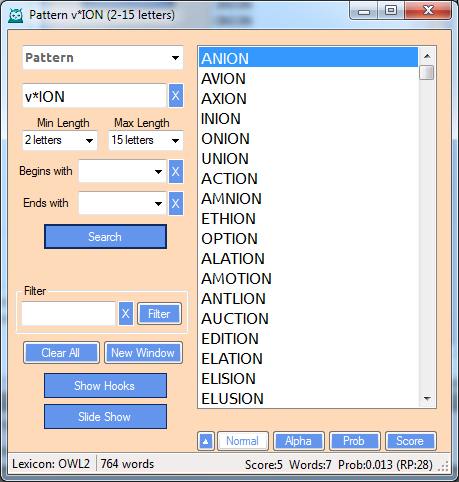Click the Show Hooks button
Viewport: 459px width, 482px height.
click(105, 386)
